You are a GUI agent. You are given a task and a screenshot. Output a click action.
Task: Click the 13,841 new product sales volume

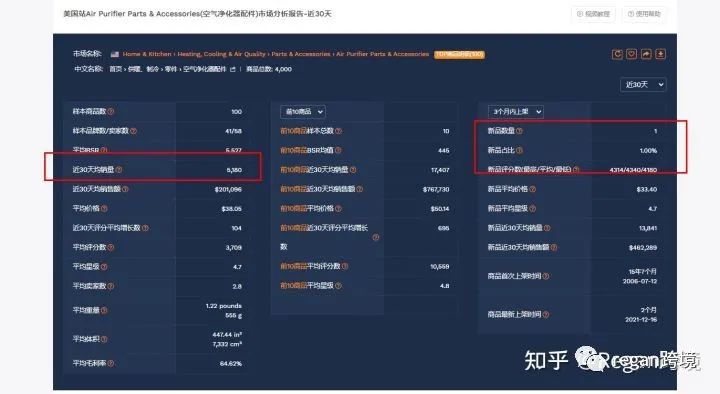tap(648, 228)
